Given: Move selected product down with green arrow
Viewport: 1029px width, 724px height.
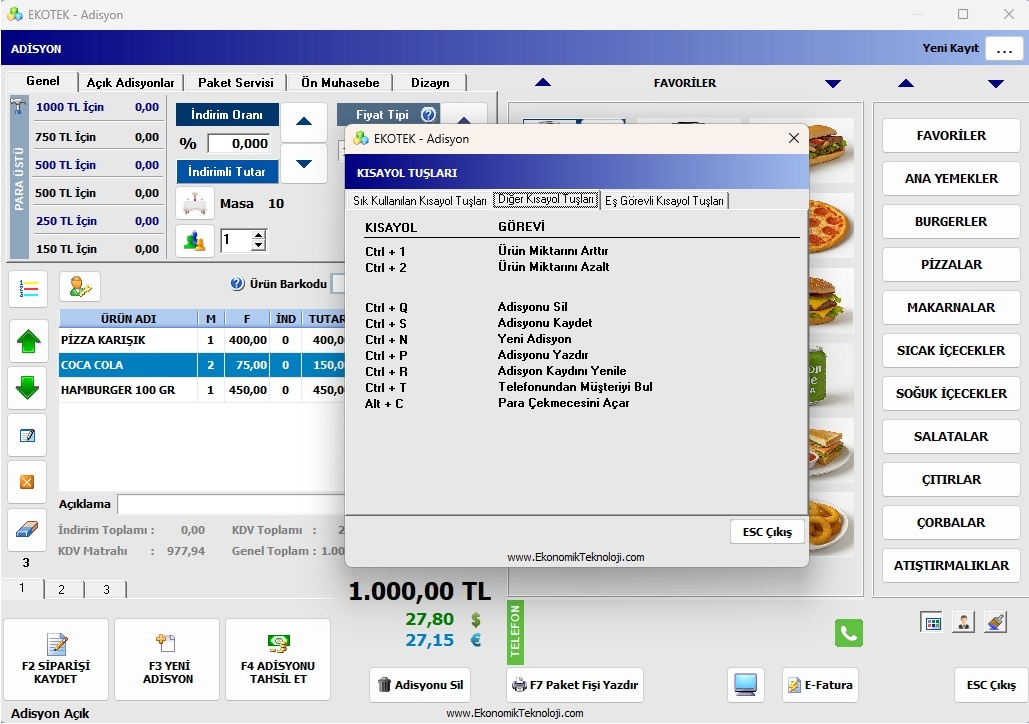Looking at the screenshot, I should [28, 387].
